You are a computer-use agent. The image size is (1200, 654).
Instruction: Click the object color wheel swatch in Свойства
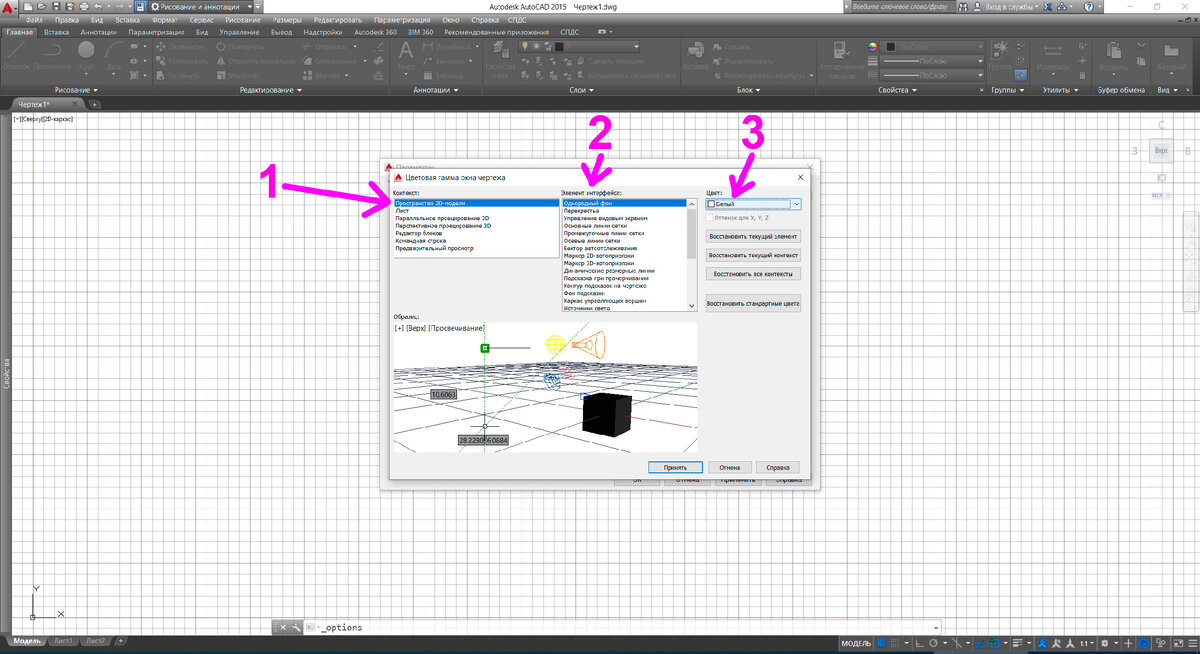pyautogui.click(x=873, y=46)
